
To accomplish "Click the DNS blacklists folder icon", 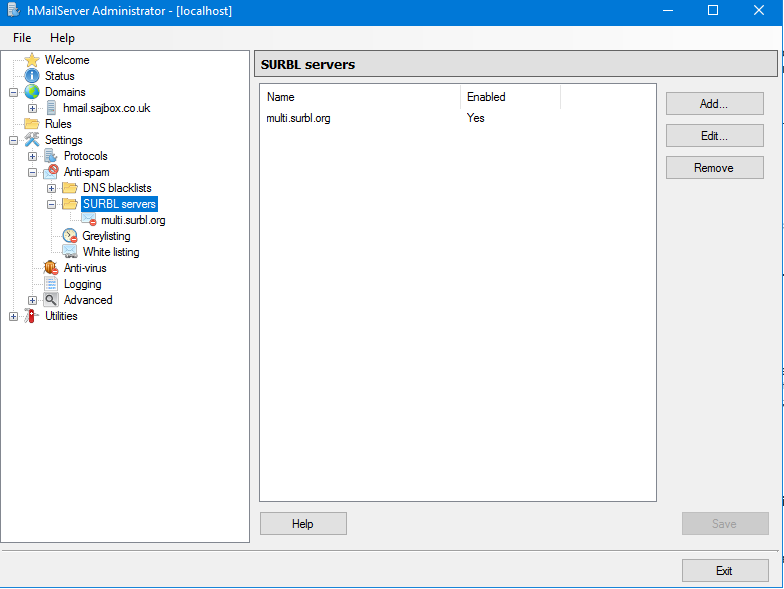I will pos(70,188).
